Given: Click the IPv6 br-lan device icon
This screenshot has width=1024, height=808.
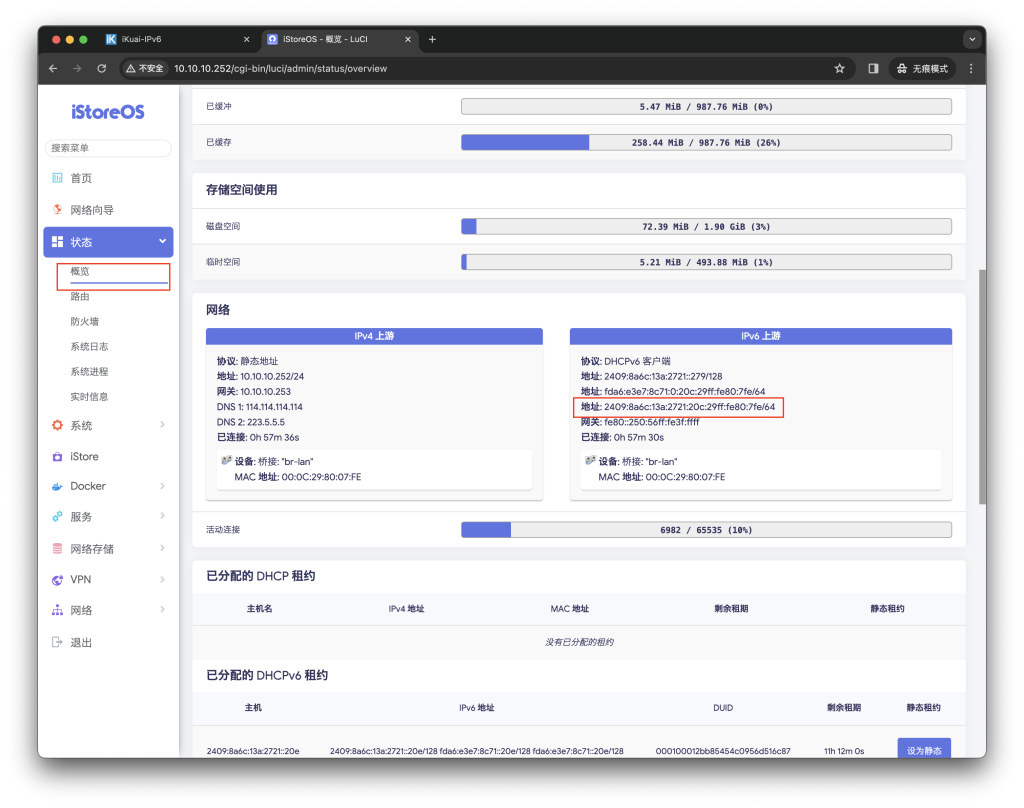Looking at the screenshot, I should point(590,461).
